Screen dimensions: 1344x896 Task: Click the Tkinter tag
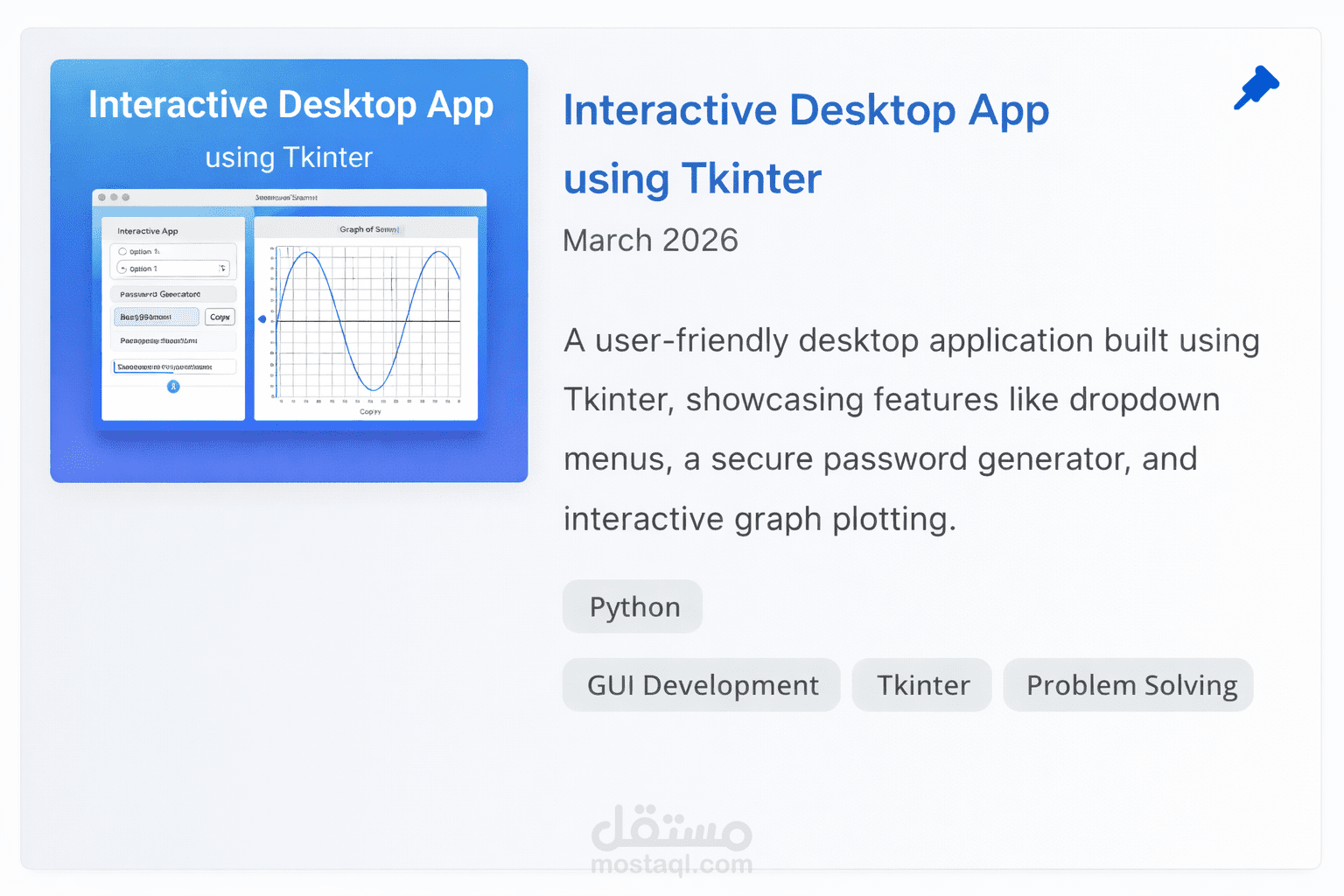(x=921, y=685)
